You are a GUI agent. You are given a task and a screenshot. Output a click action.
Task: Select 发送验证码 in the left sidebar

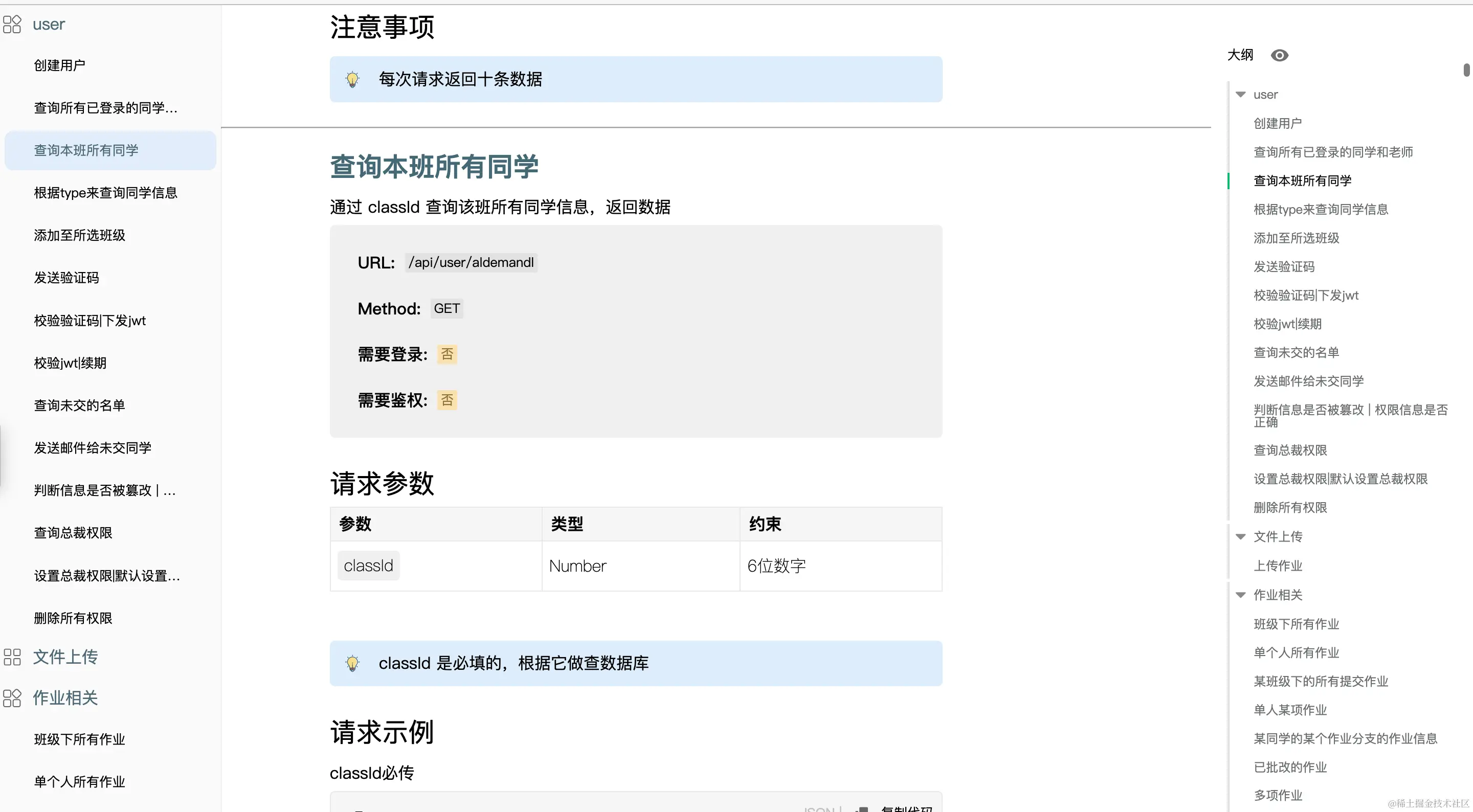66,278
